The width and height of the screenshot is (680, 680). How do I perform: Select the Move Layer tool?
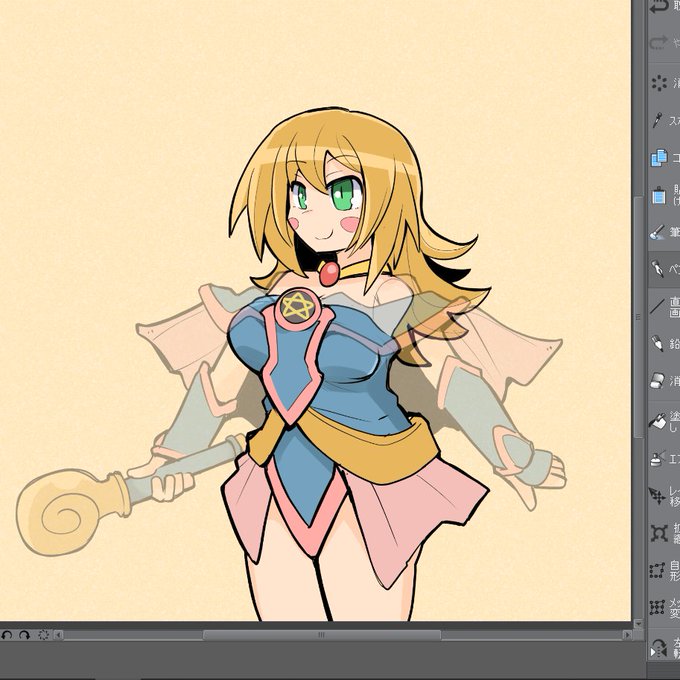pos(657,495)
